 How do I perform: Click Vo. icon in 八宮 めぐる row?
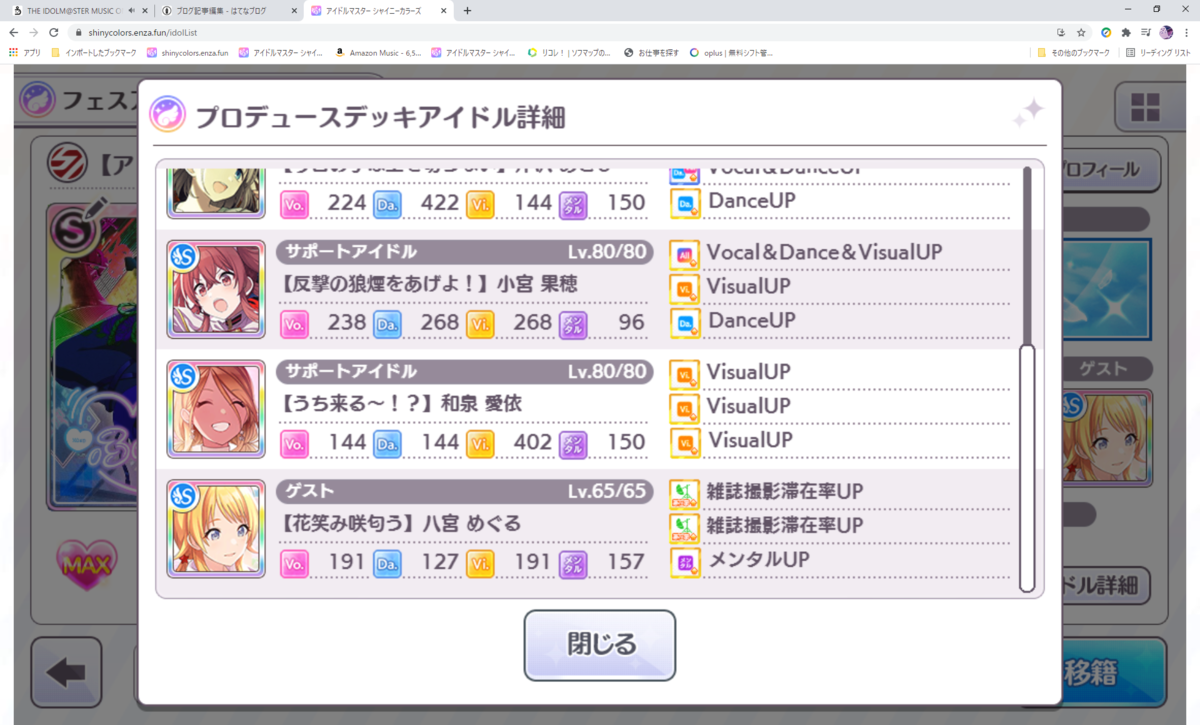pos(294,563)
